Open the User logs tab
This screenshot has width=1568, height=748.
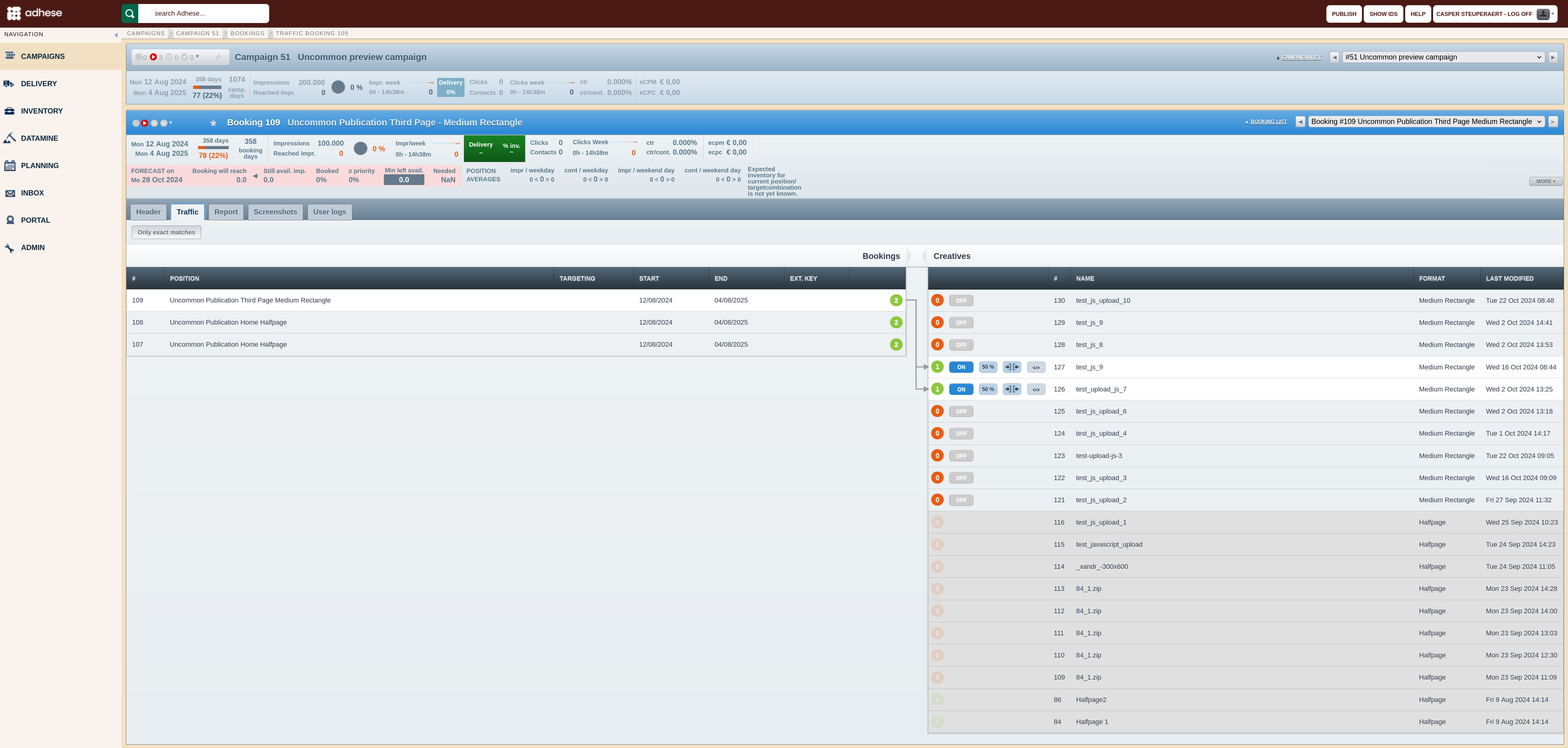tap(329, 212)
